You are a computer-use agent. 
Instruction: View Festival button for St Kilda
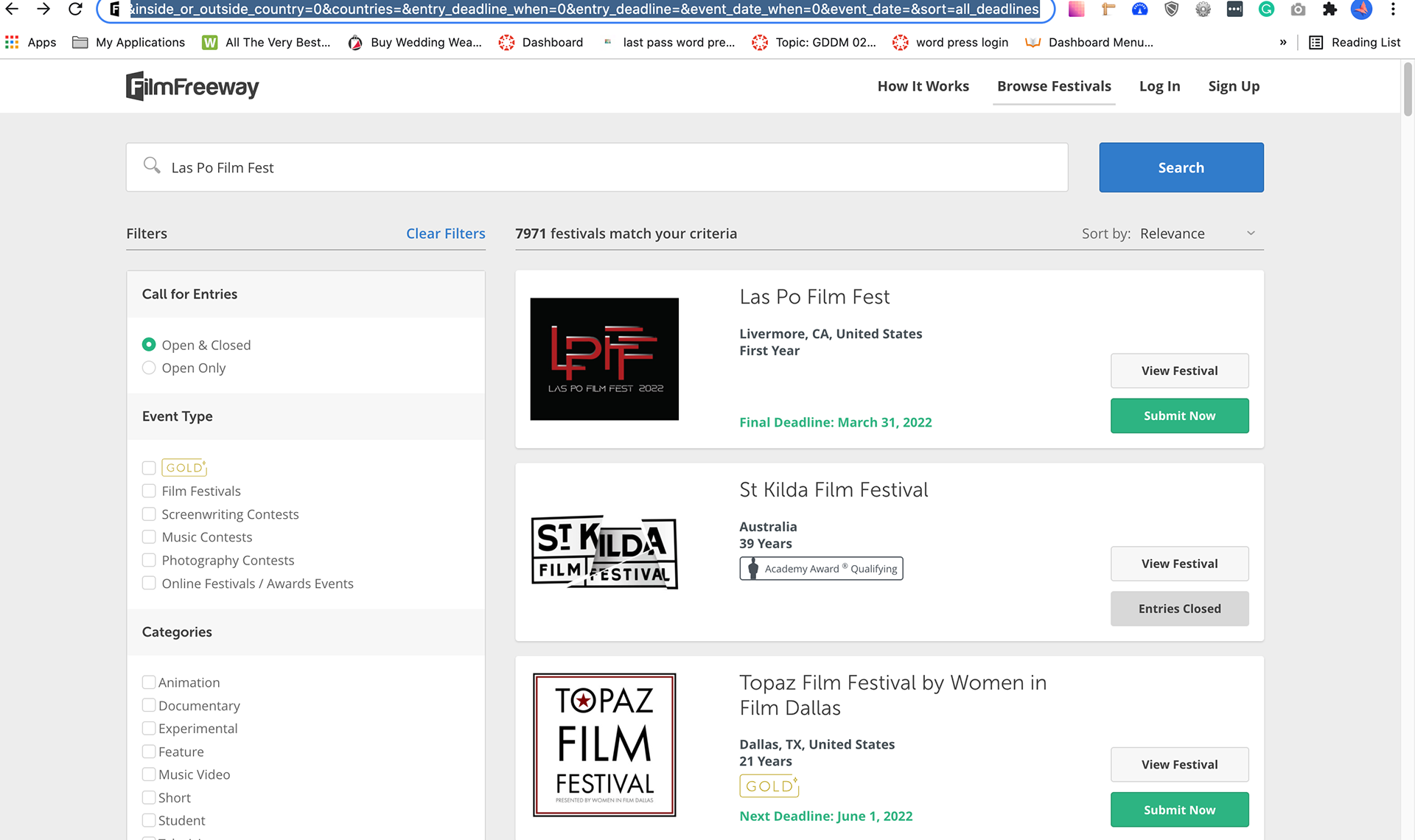coord(1179,564)
